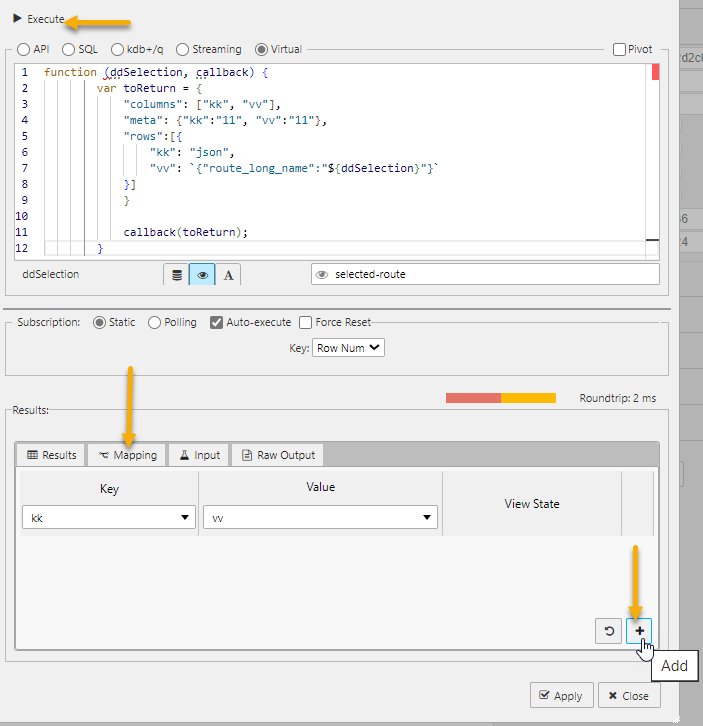The width and height of the screenshot is (703, 726).
Task: Select the API radio button
Action: tap(23, 50)
